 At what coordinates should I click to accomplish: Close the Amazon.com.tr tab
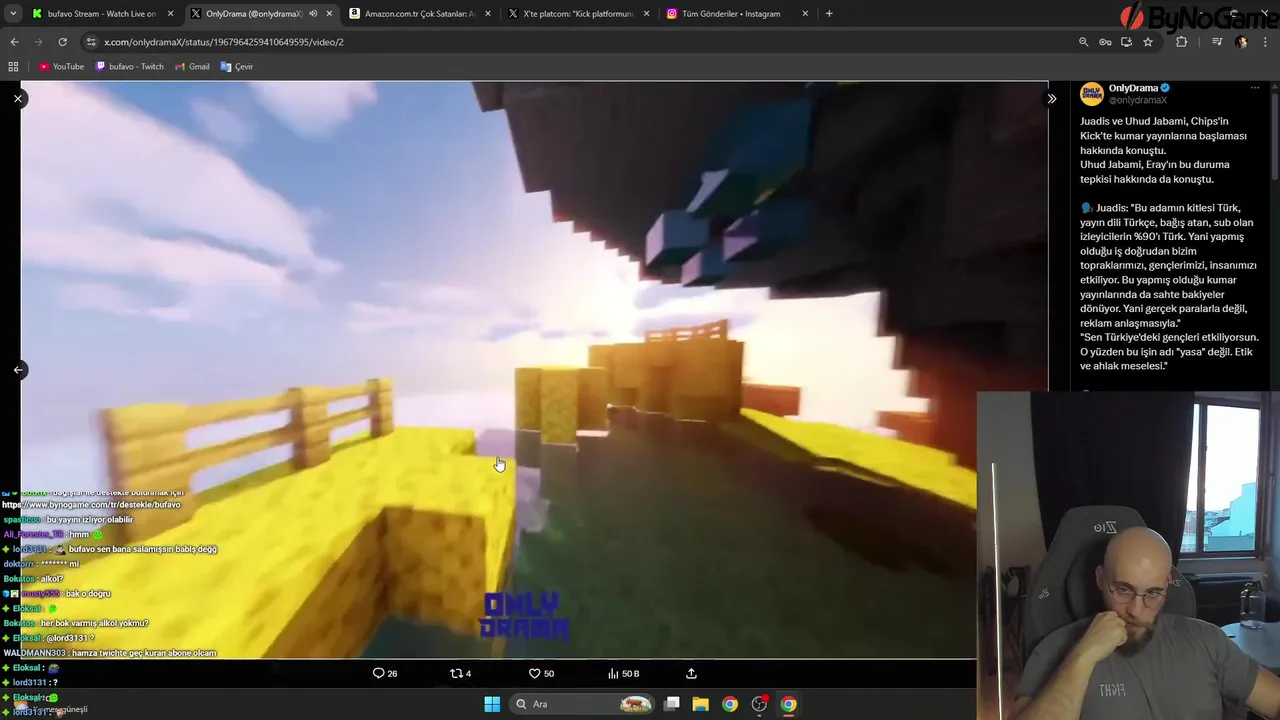[487, 14]
